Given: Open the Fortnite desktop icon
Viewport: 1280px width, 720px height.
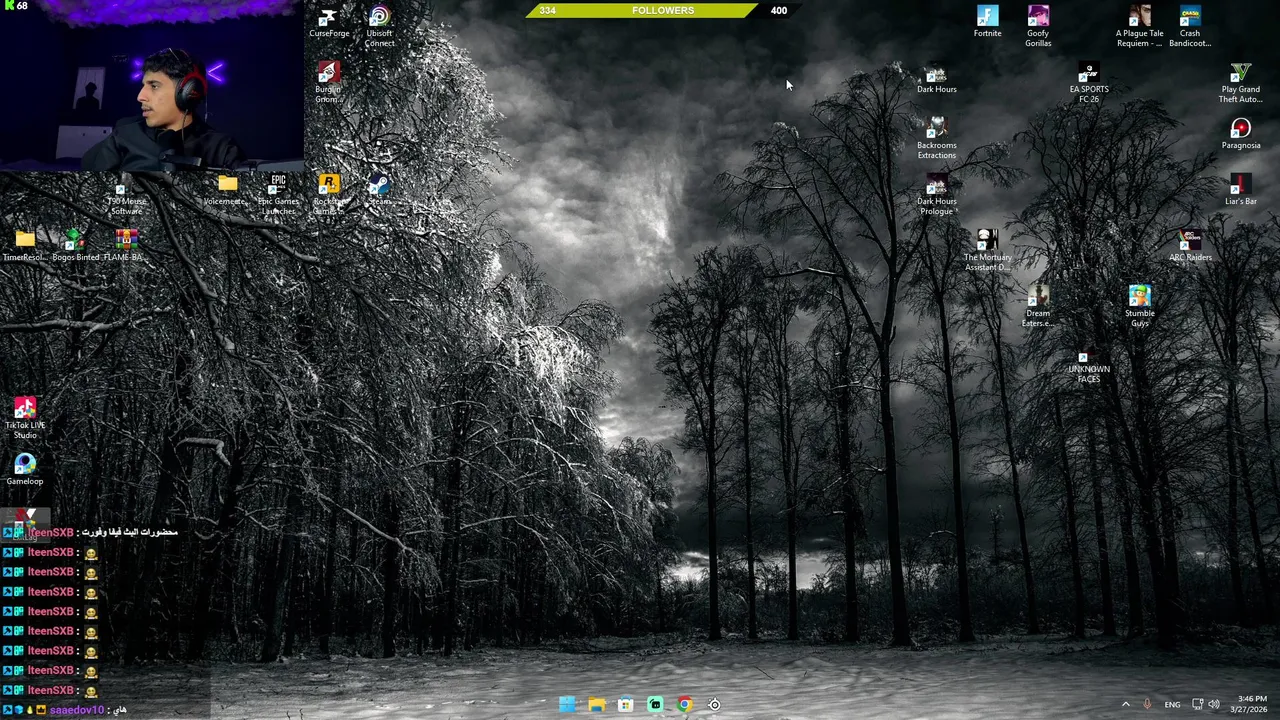Looking at the screenshot, I should pyautogui.click(x=987, y=22).
